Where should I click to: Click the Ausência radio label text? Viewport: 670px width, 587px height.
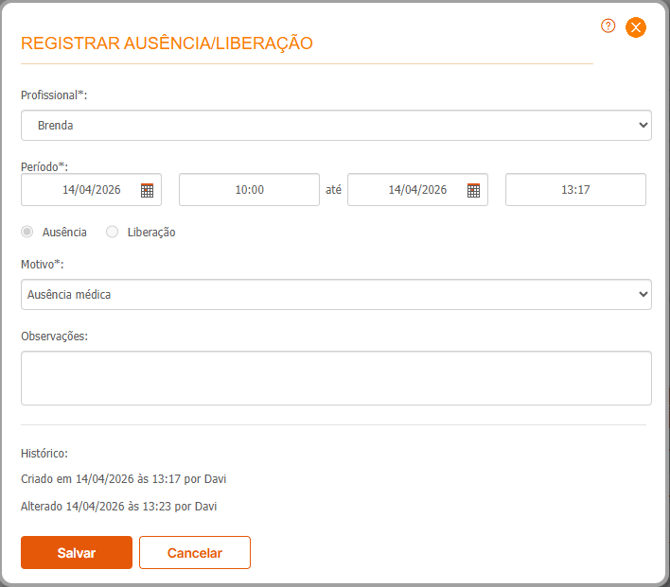[x=64, y=232]
